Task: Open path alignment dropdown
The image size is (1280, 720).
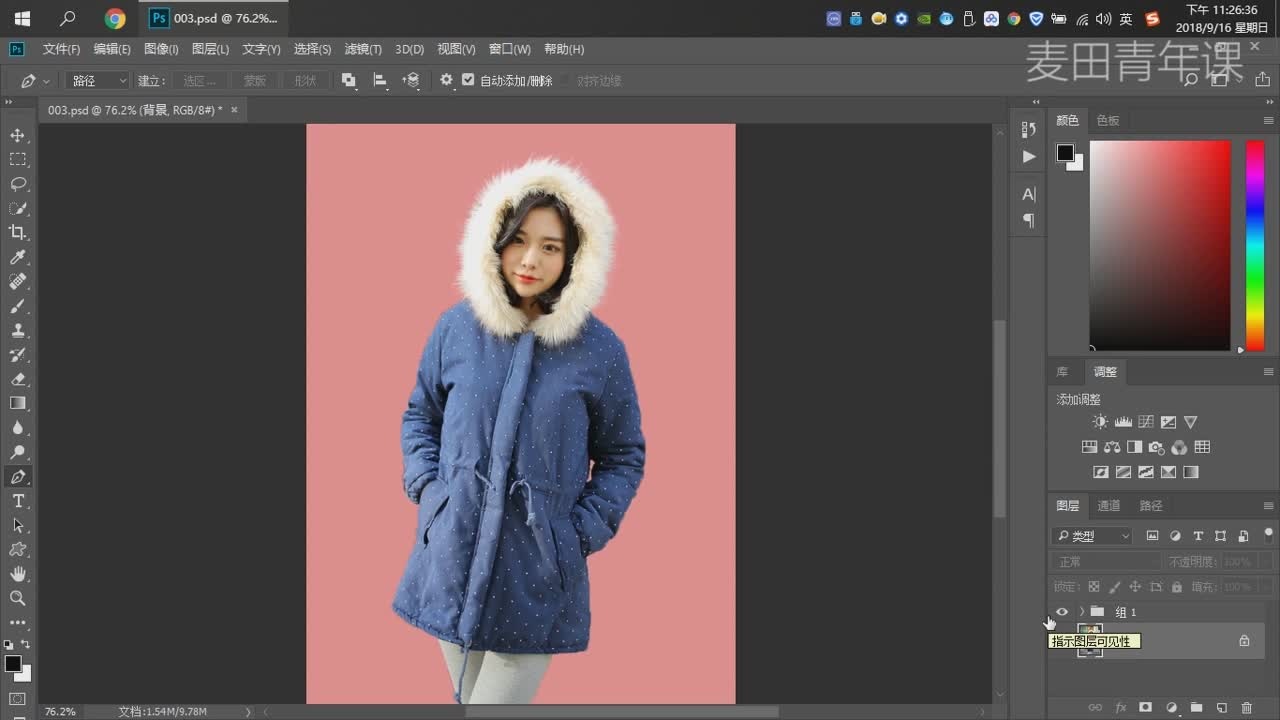Action: (380, 81)
